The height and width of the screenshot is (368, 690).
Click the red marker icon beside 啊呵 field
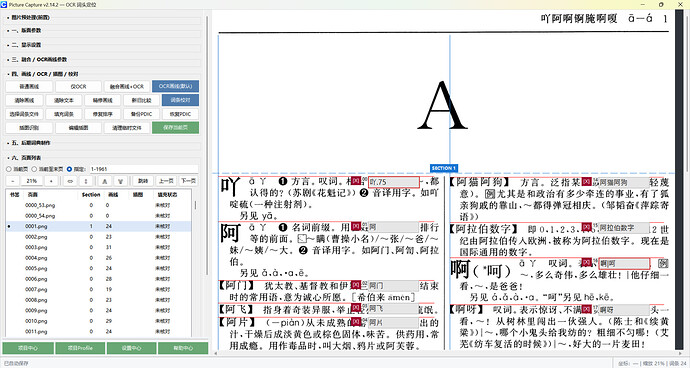coord(587,262)
